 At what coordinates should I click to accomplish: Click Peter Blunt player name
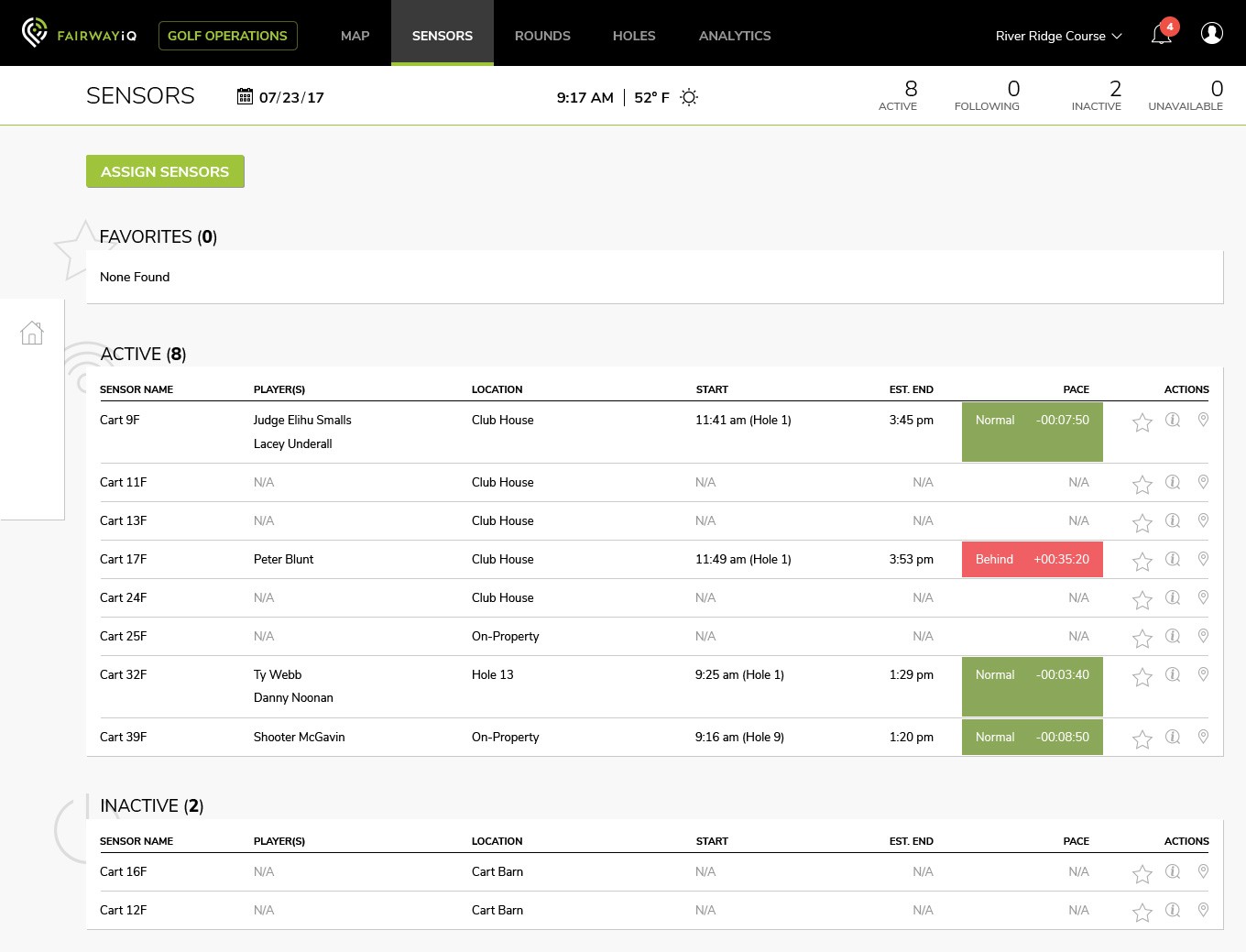click(x=283, y=559)
